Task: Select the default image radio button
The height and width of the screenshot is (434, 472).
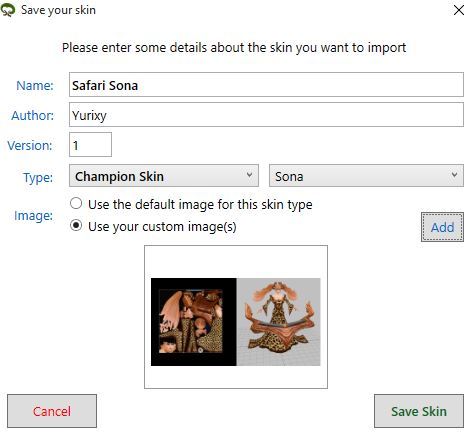Action: 76,203
